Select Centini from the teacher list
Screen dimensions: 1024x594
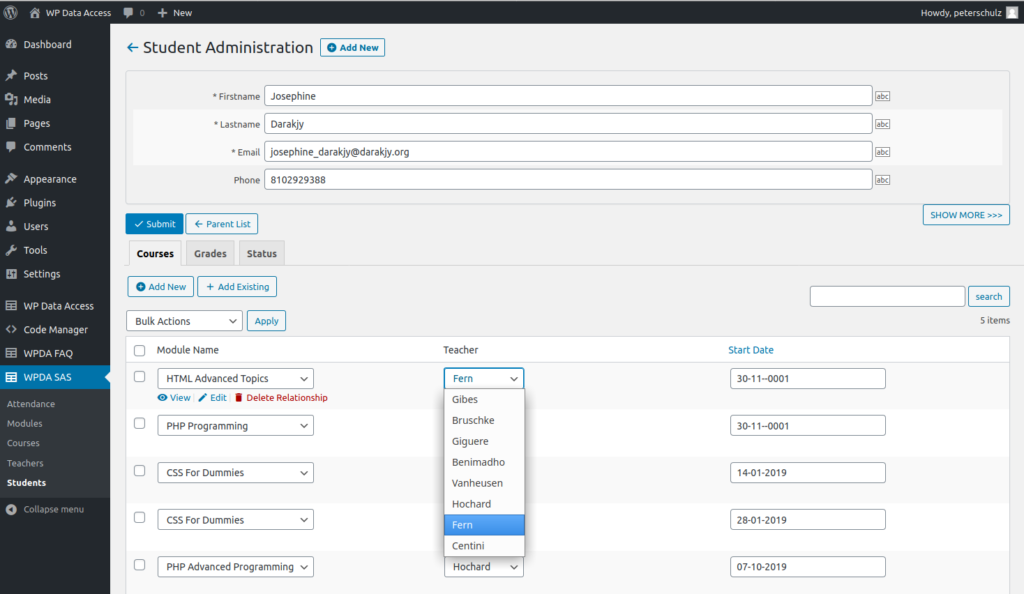tap(484, 546)
